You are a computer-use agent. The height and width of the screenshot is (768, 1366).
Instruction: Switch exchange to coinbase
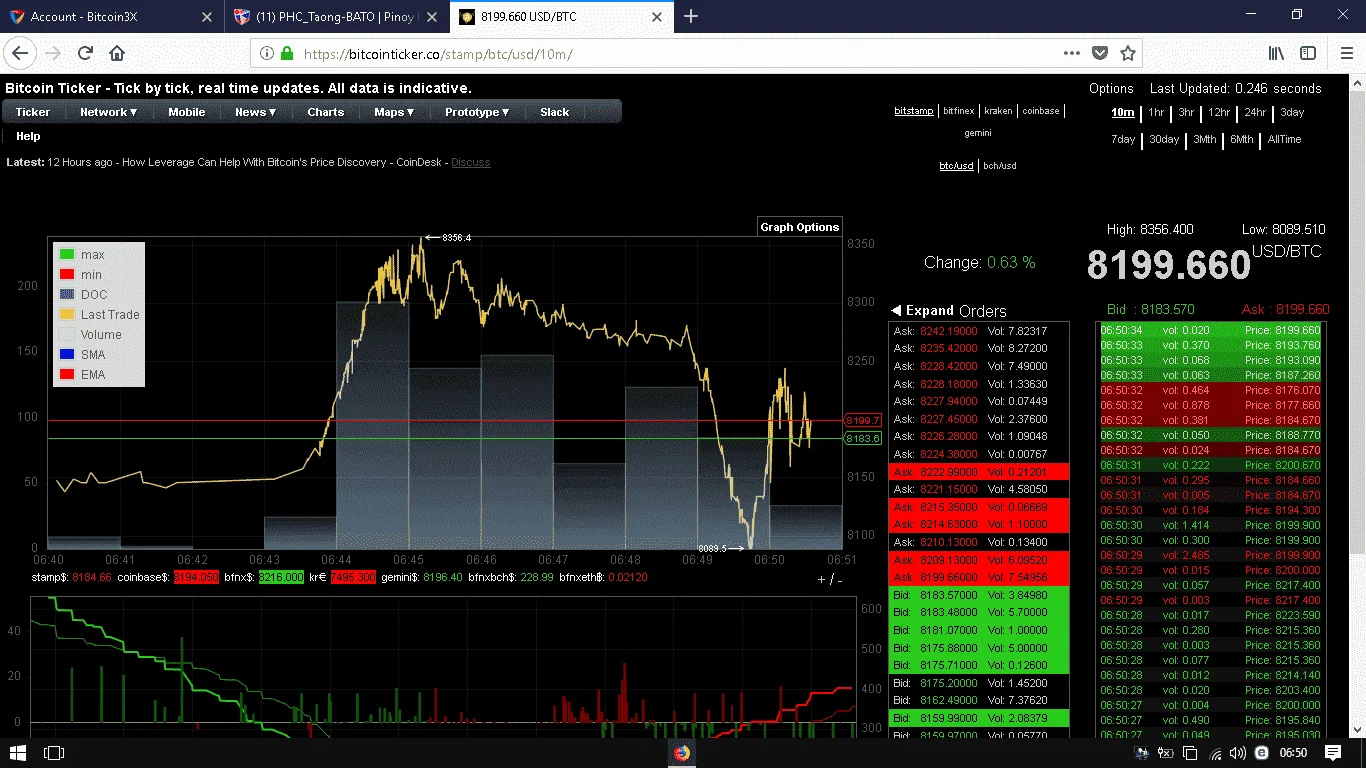[x=1041, y=111]
